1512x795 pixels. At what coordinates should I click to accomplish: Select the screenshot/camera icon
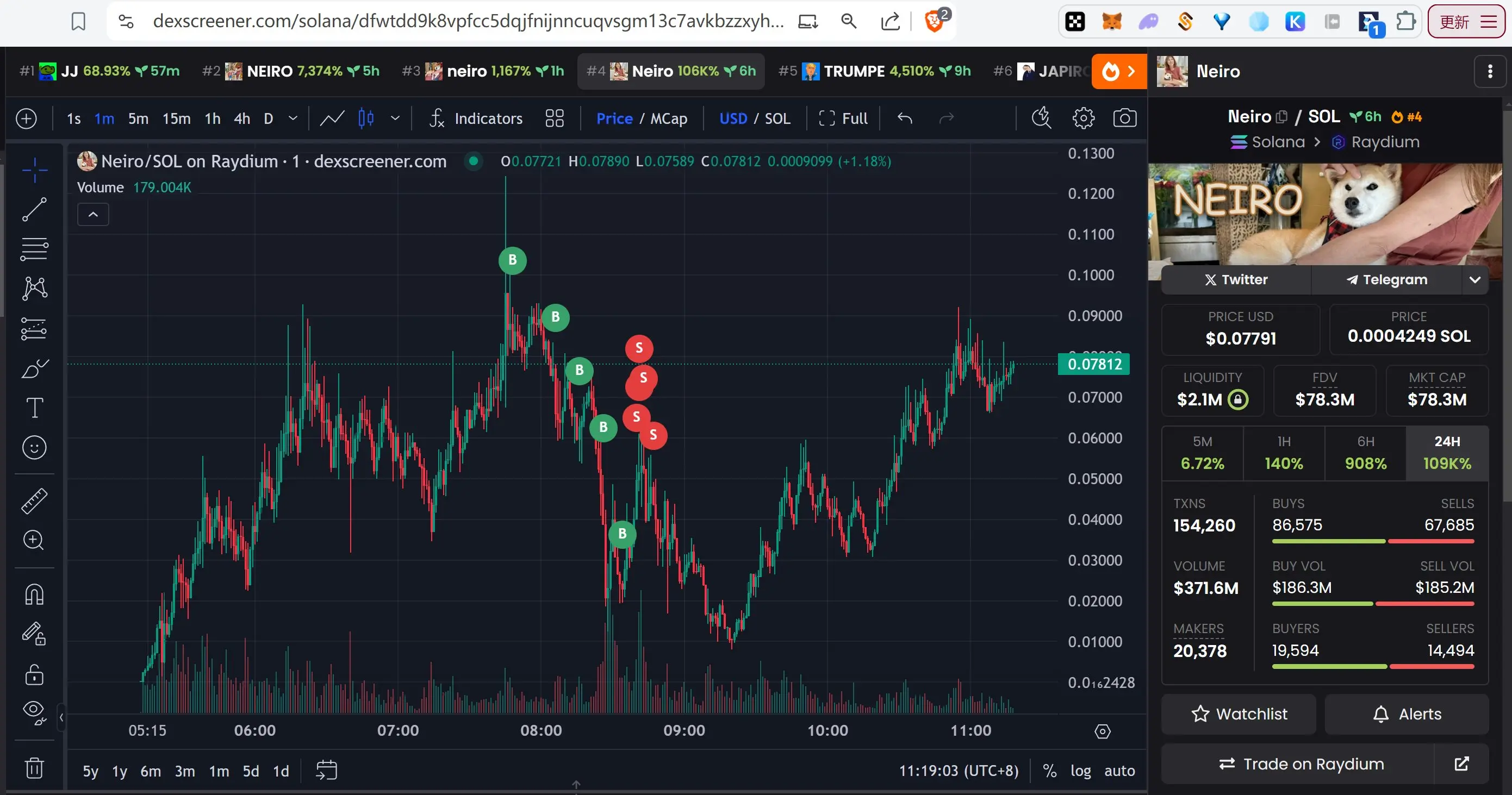[1125, 118]
